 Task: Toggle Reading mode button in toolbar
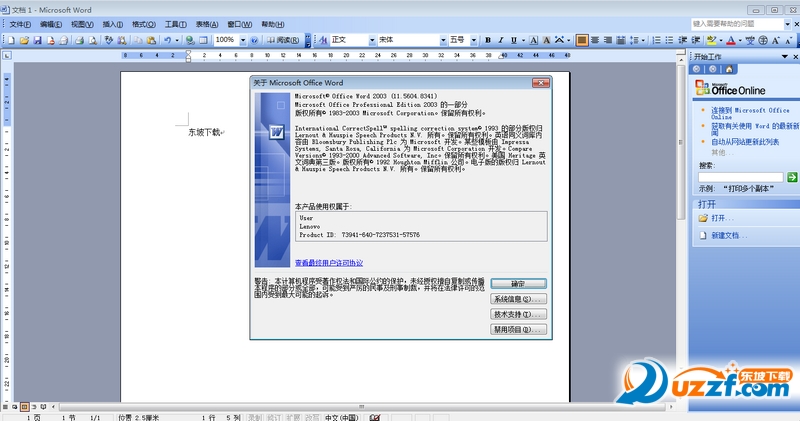pyautogui.click(x=283, y=40)
